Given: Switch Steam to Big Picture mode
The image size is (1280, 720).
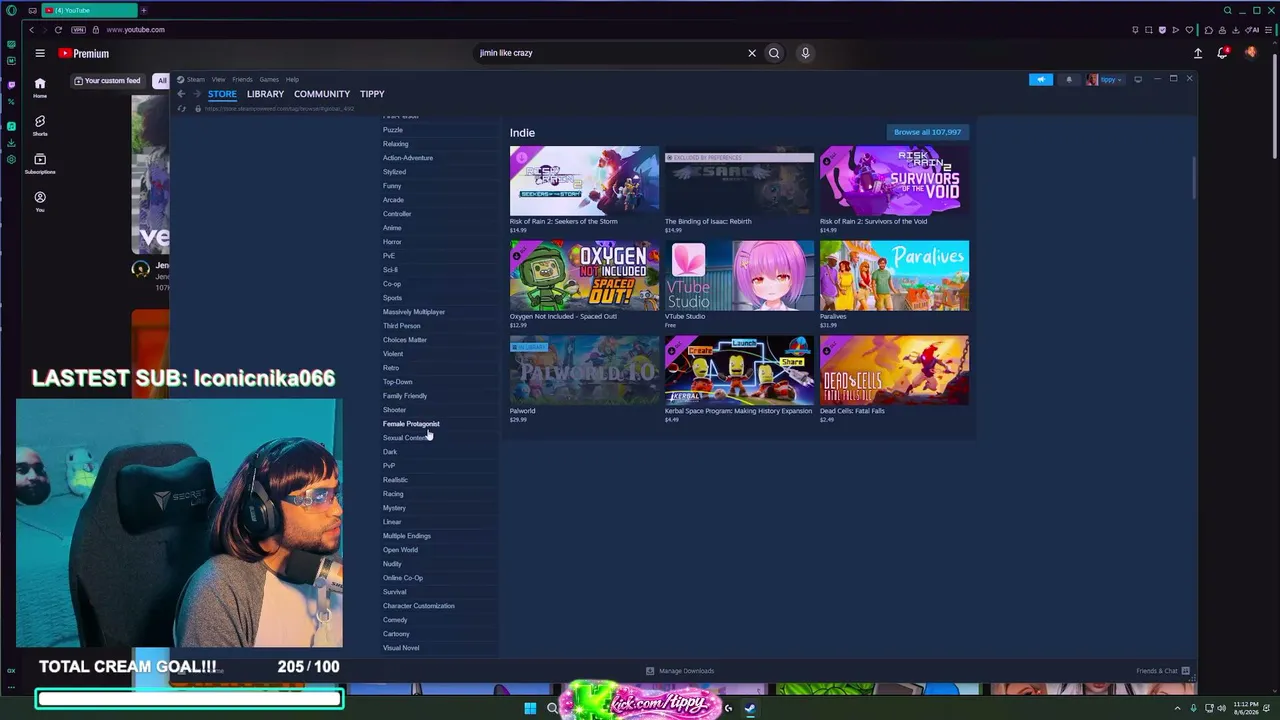Looking at the screenshot, I should [1138, 79].
